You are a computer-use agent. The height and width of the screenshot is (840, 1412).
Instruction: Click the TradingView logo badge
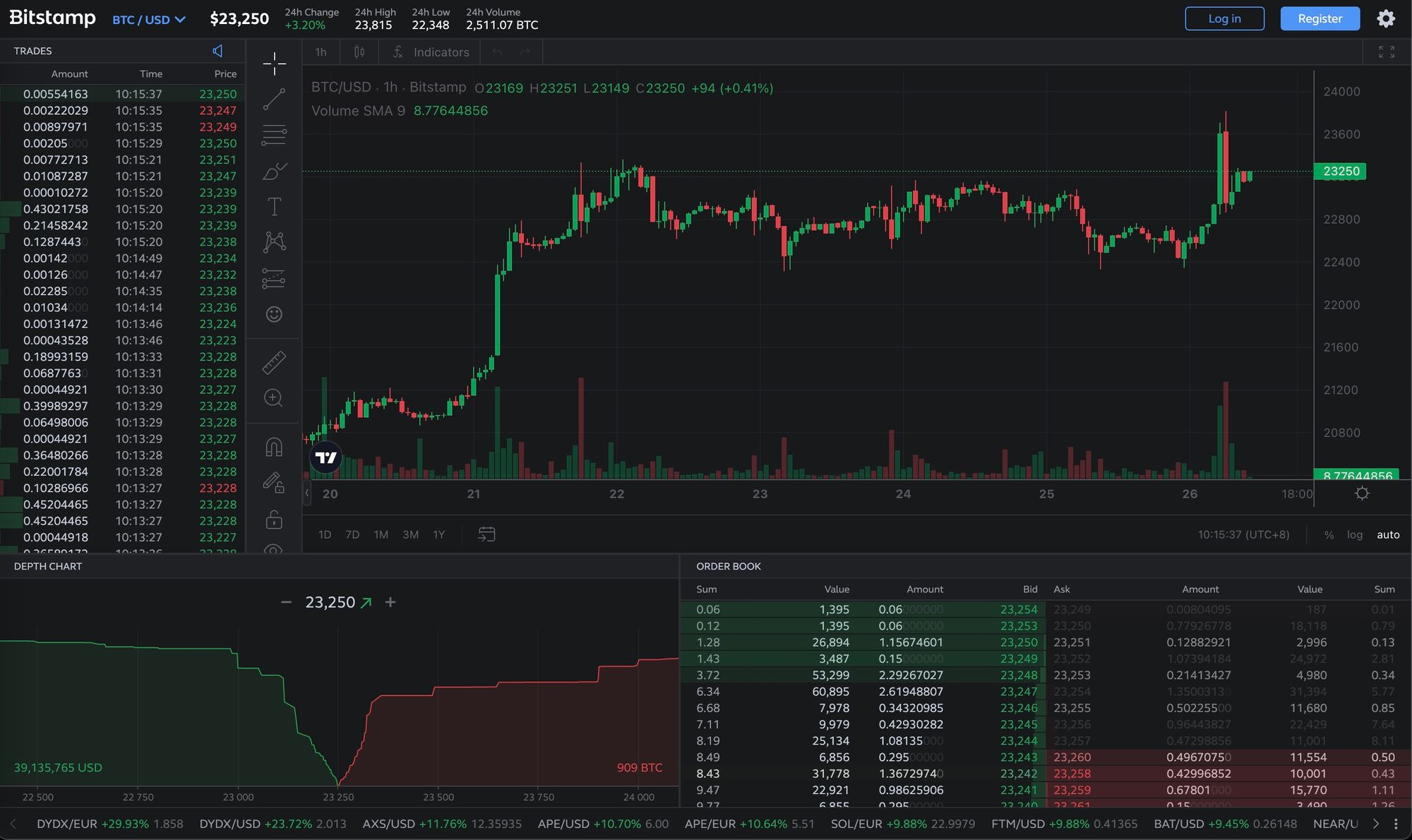325,457
